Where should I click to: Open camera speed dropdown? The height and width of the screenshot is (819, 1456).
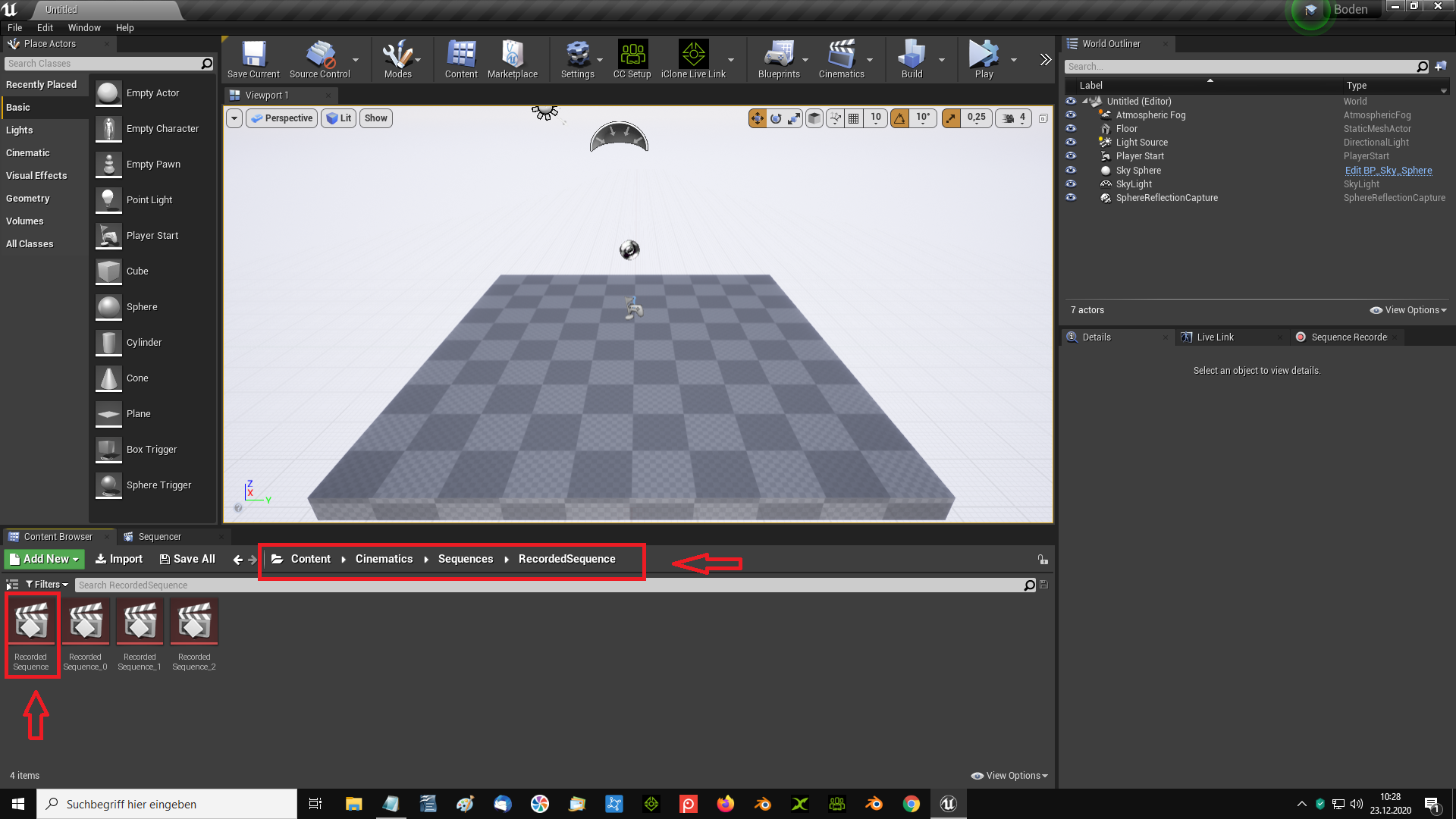(1014, 118)
